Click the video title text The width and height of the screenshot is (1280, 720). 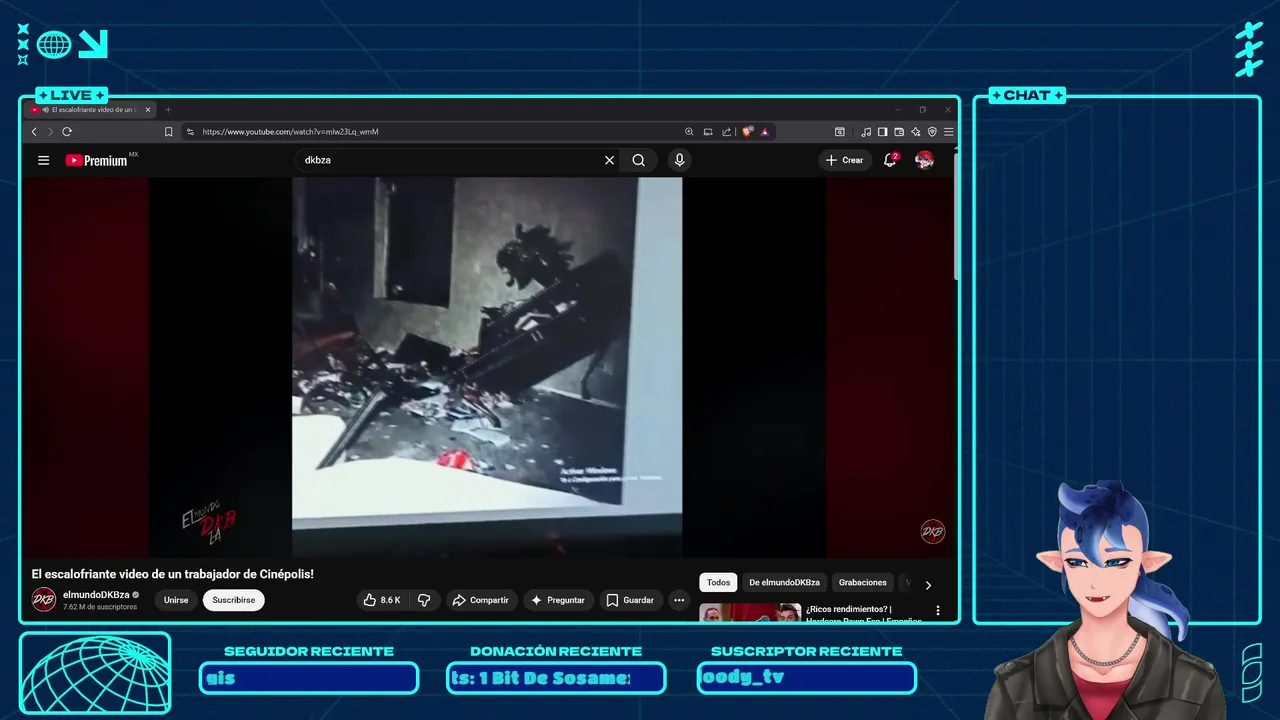tap(173, 574)
